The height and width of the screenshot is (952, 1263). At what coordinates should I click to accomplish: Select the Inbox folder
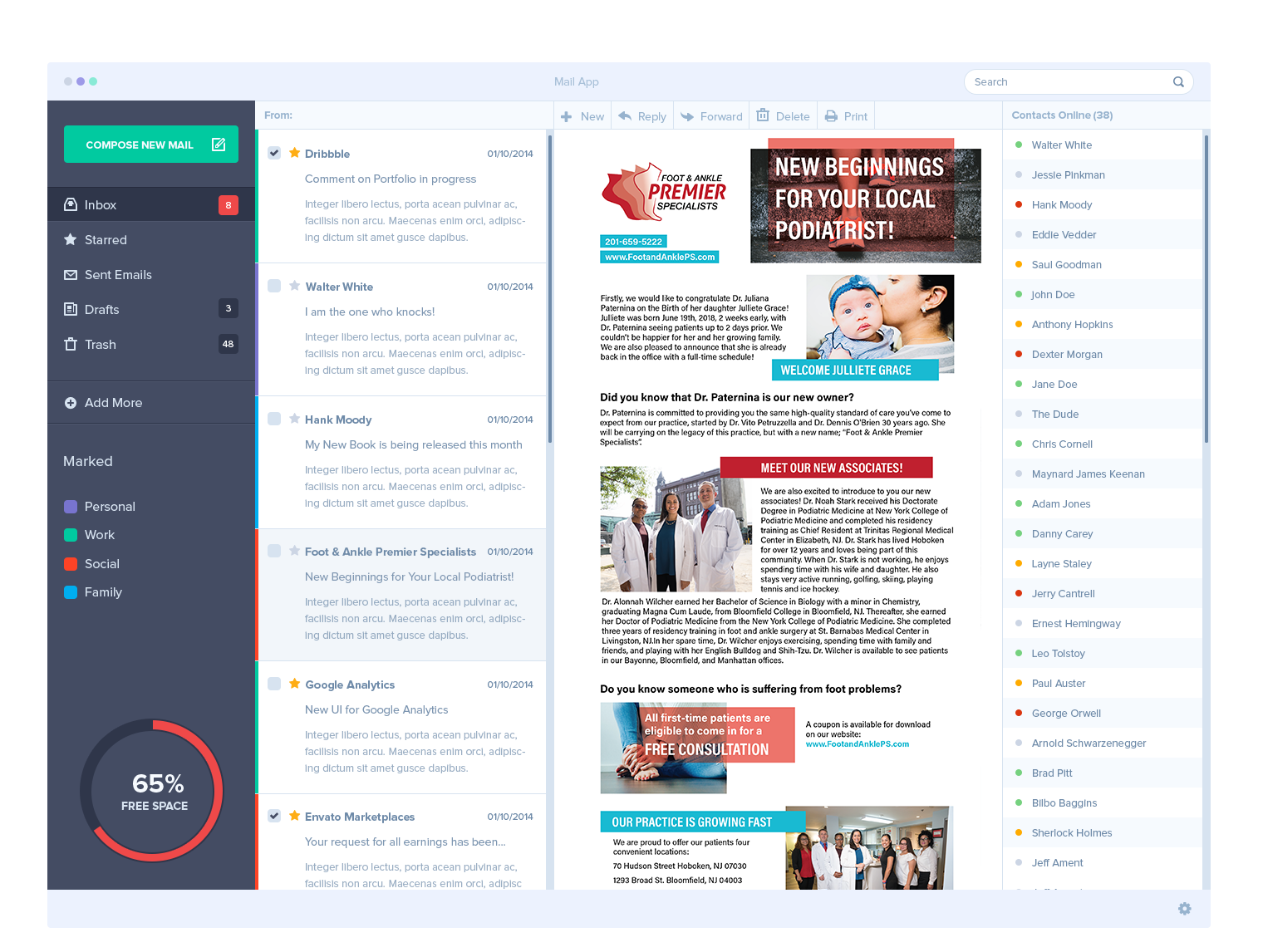(151, 204)
